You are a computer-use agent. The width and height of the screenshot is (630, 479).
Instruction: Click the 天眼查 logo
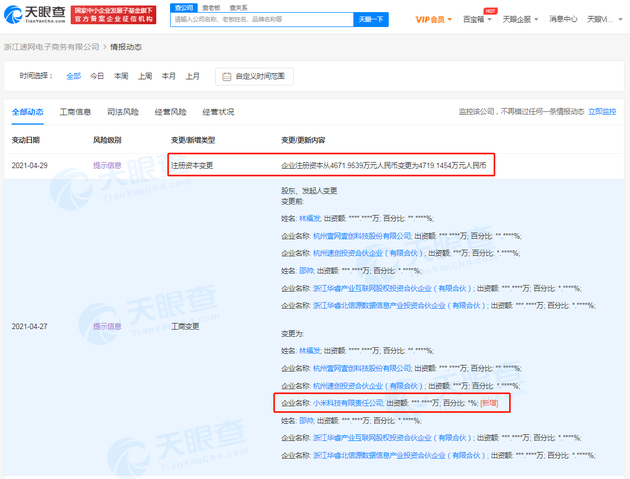[x=35, y=15]
